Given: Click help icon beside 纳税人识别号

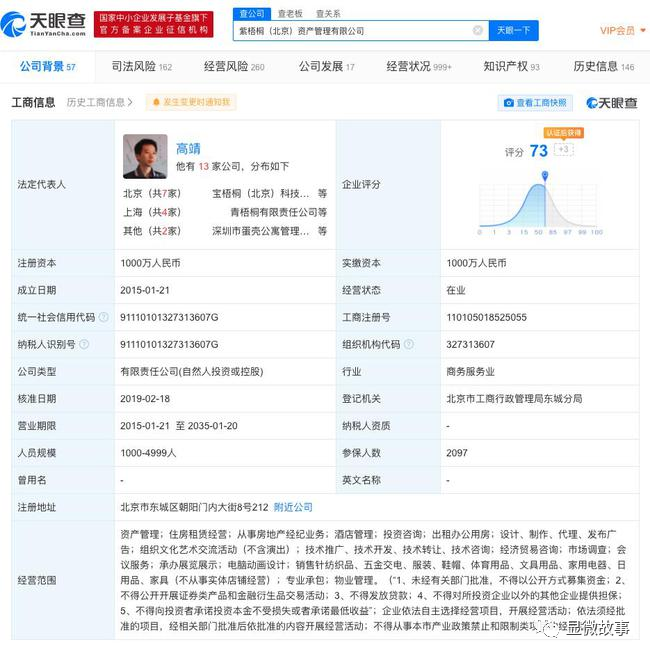Looking at the screenshot, I should (x=84, y=344).
